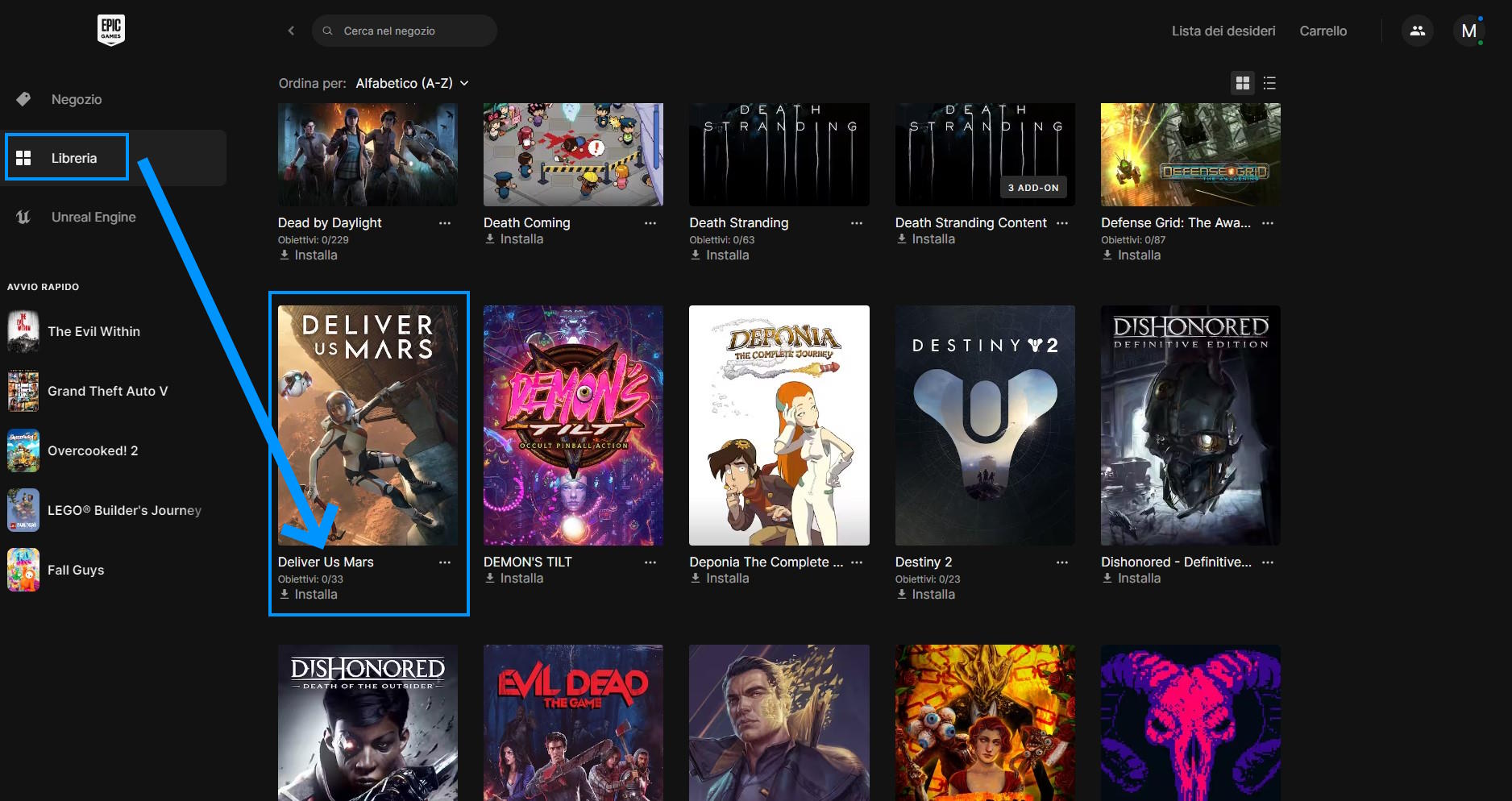The height and width of the screenshot is (801, 1512).
Task: Open the profile avatar M menu
Action: coord(1468,31)
